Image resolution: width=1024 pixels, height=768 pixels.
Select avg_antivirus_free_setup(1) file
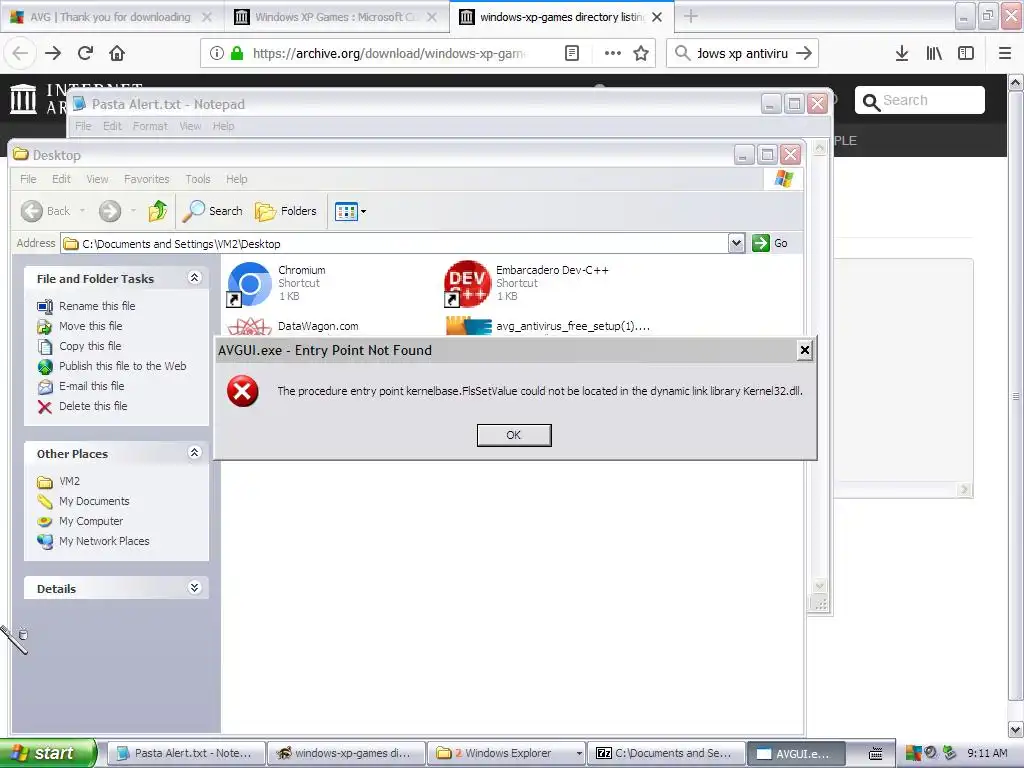click(573, 326)
